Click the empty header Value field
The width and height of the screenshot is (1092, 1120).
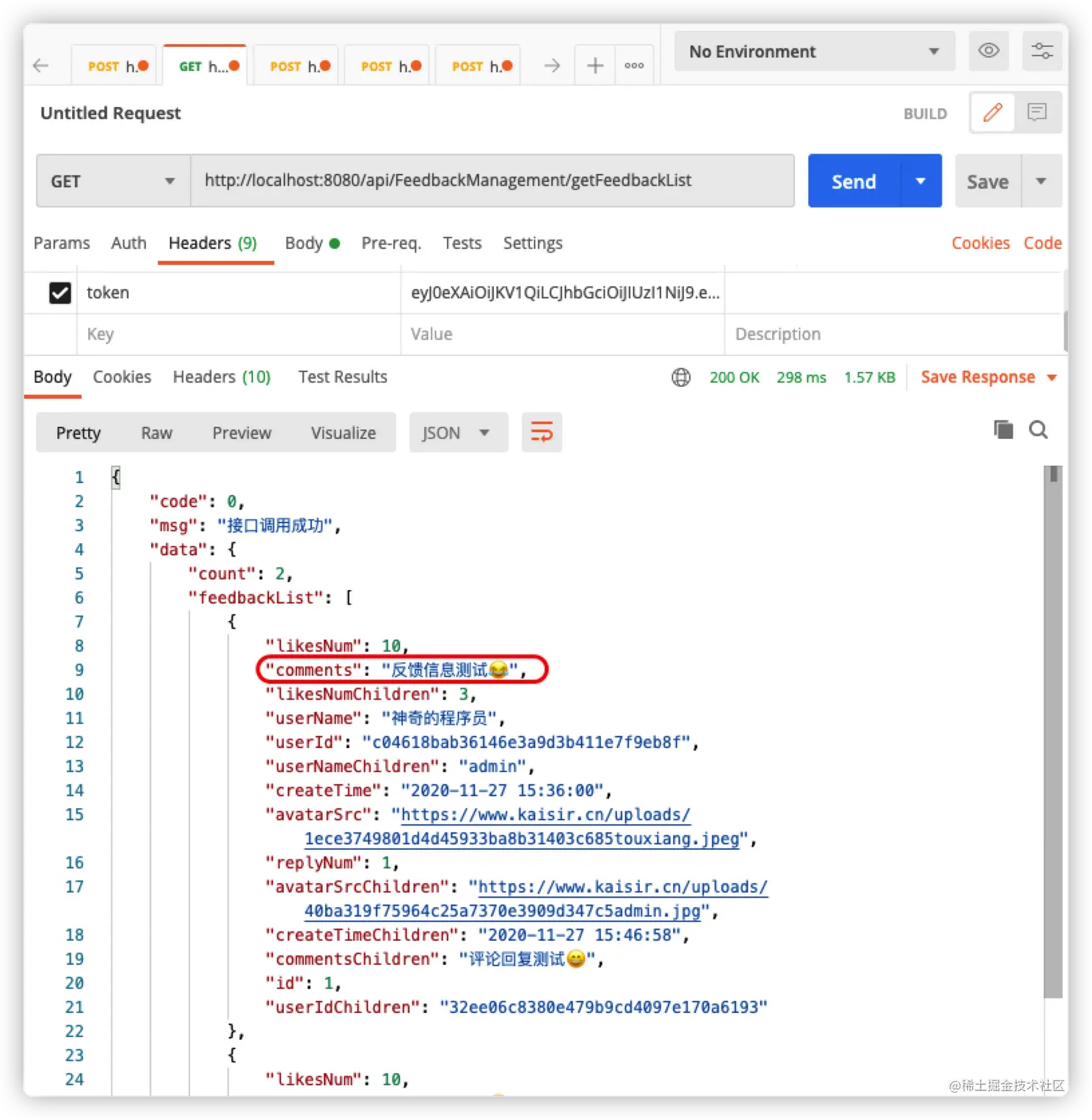(x=562, y=334)
